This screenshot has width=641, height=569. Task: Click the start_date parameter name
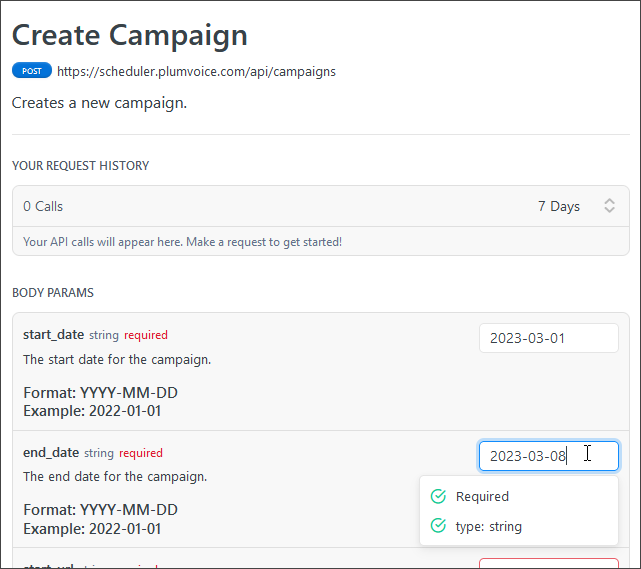[54, 335]
